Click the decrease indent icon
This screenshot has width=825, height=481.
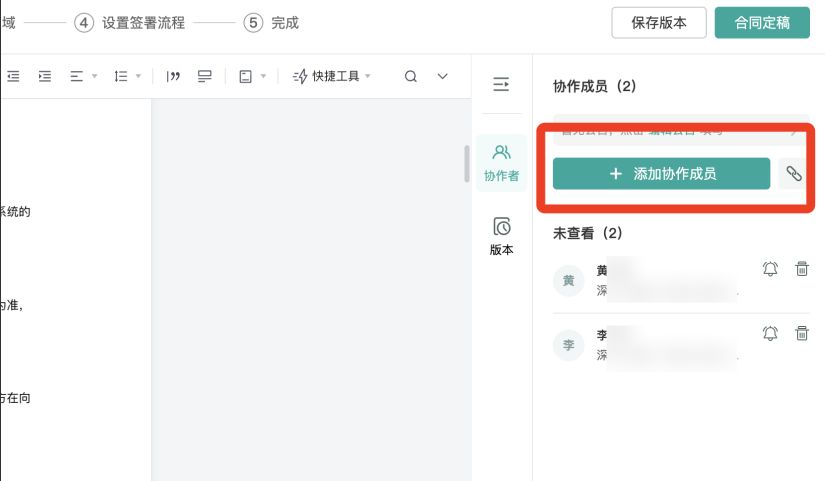click(14, 76)
